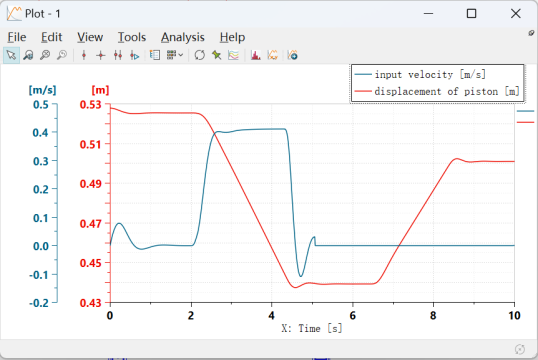Open the Help menu

pos(232,37)
